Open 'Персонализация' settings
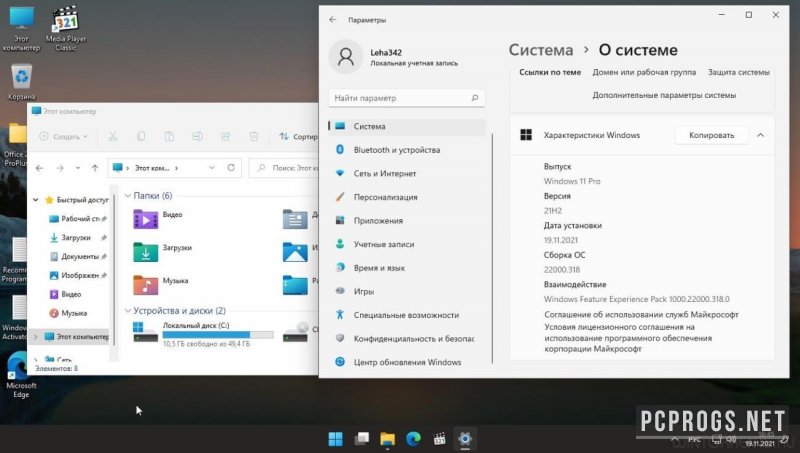Screen dimensions: 800x453 coord(407,197)
